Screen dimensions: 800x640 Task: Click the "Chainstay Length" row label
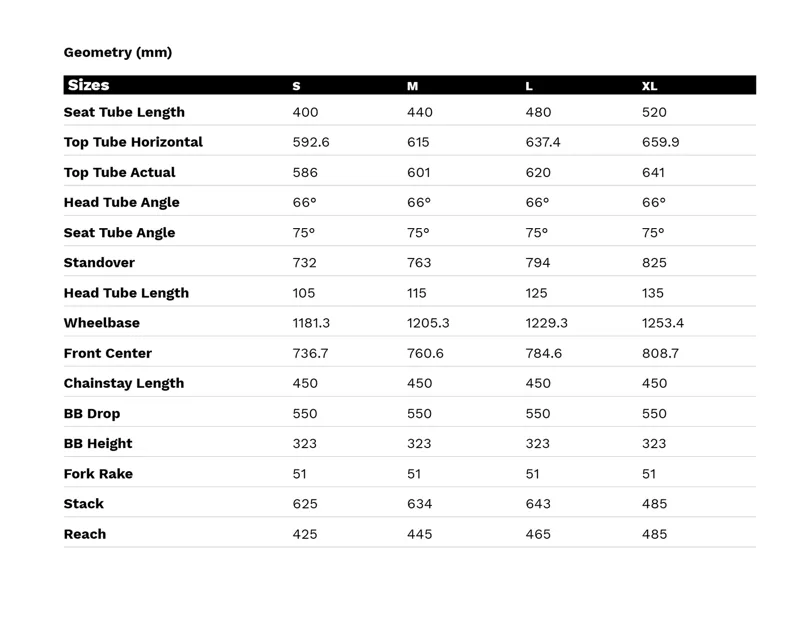coord(123,383)
